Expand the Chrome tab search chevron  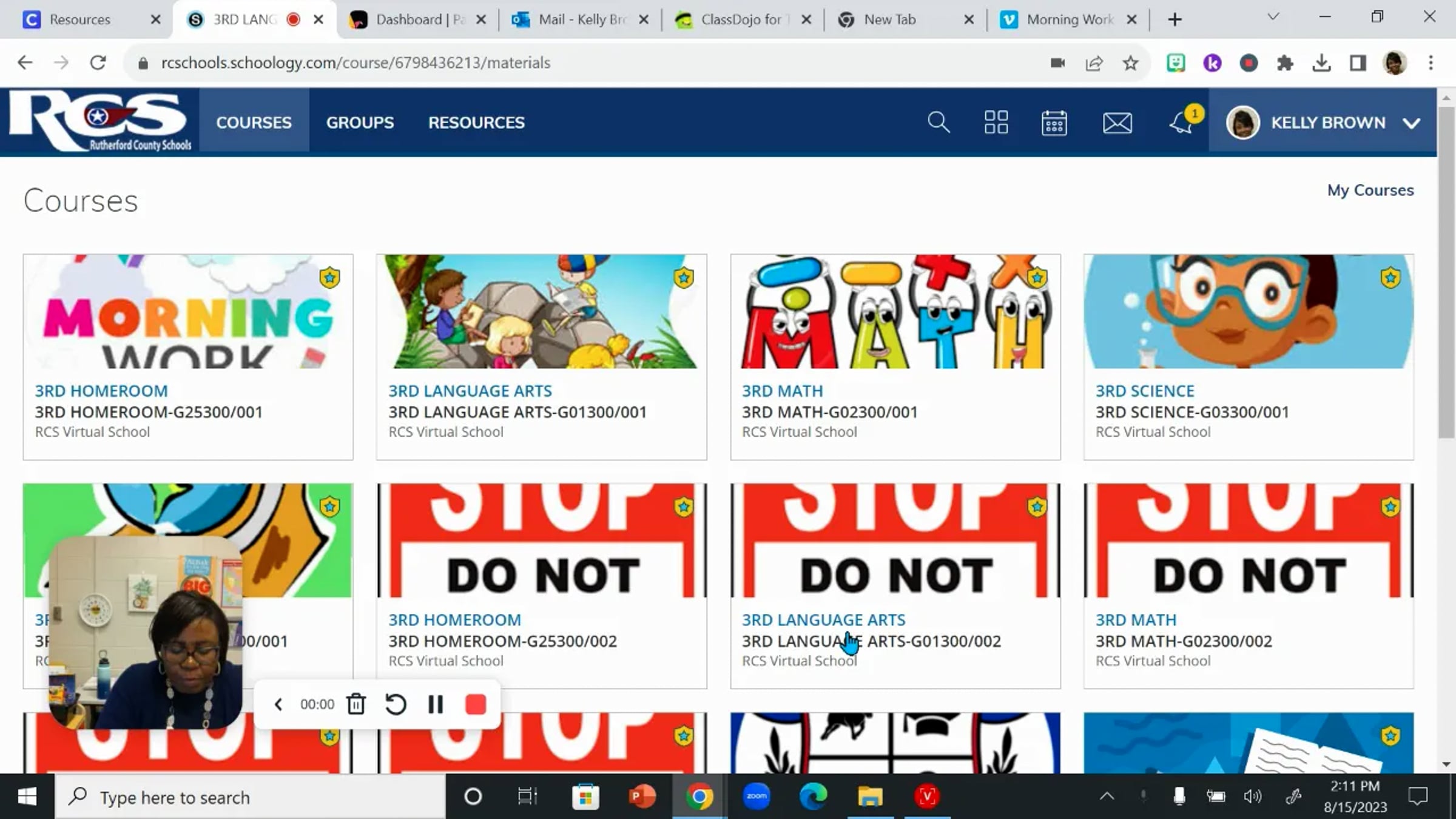[1273, 17]
